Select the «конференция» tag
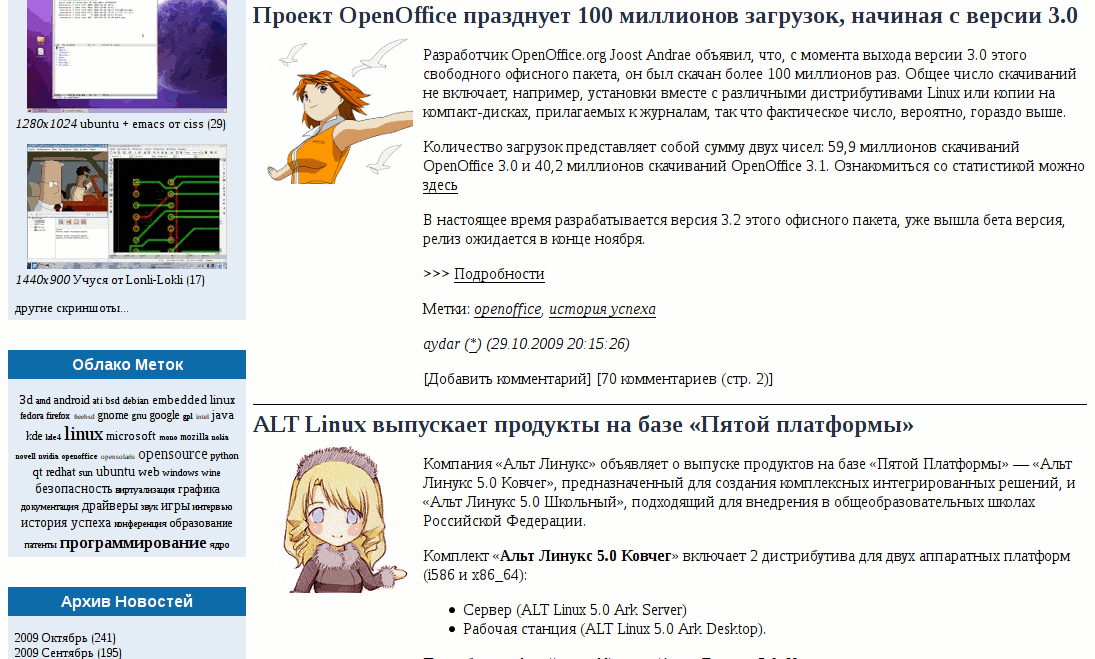Screen dimensions: 1095x659 tap(140, 524)
